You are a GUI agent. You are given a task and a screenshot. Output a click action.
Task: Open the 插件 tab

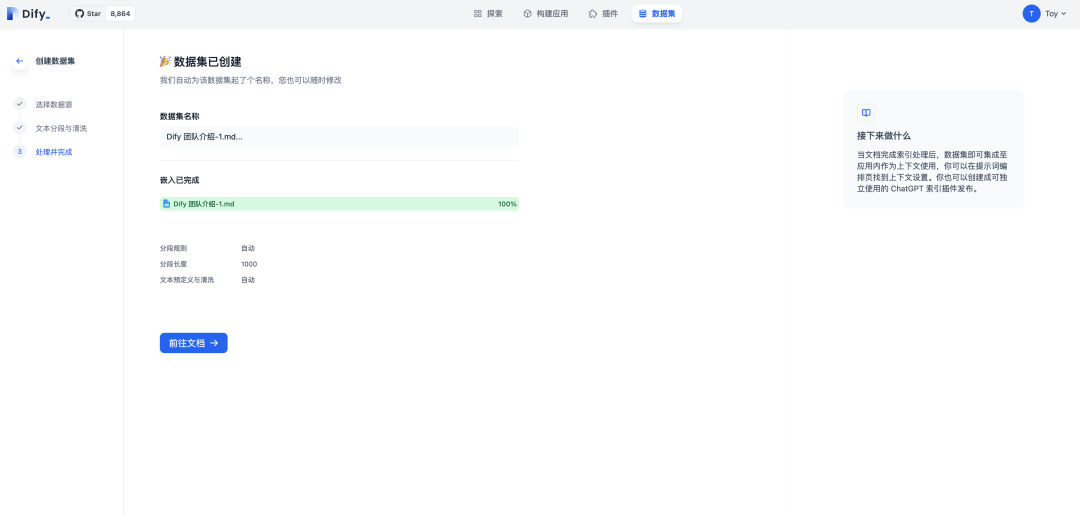coord(603,14)
